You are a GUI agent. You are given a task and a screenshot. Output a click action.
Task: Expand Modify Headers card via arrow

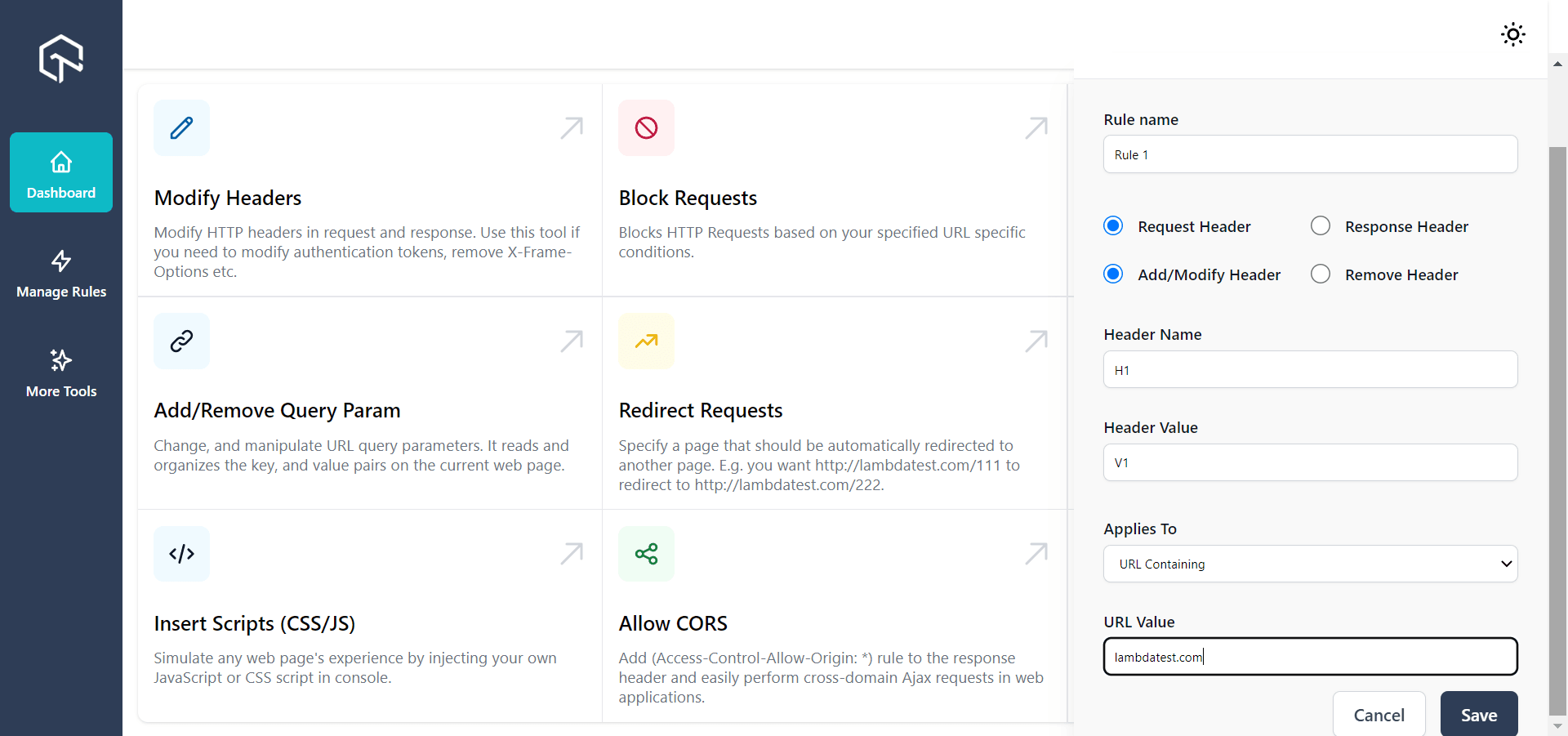[572, 127]
